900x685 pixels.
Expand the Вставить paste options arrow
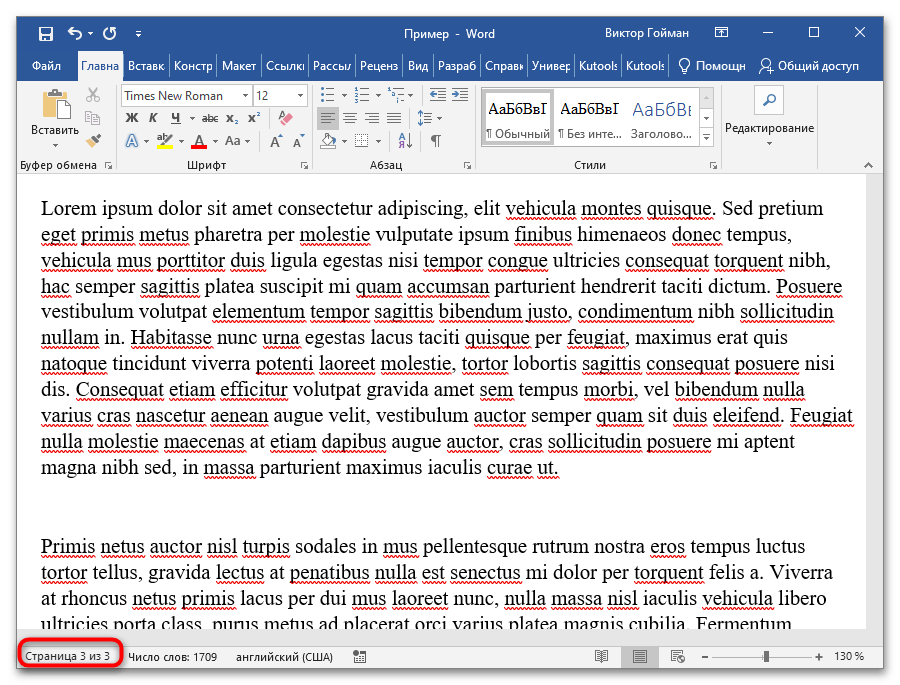(x=55, y=145)
